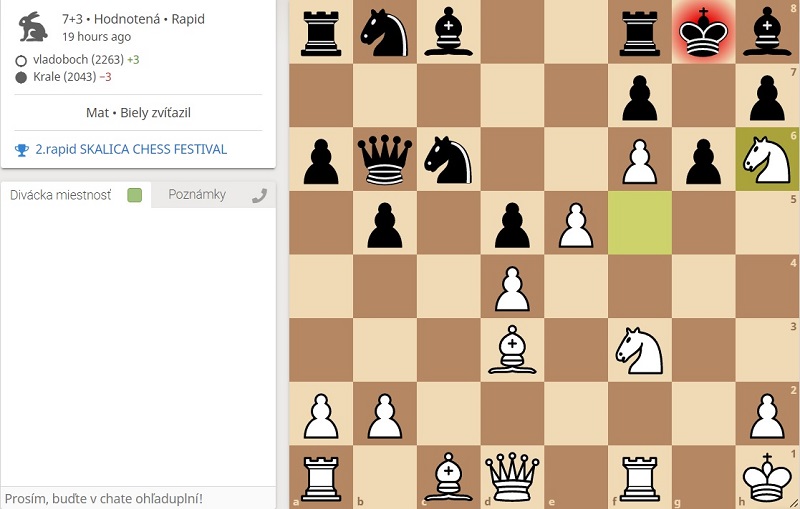800x509 pixels.
Task: Open player Krale's profile
Action: pos(50,76)
